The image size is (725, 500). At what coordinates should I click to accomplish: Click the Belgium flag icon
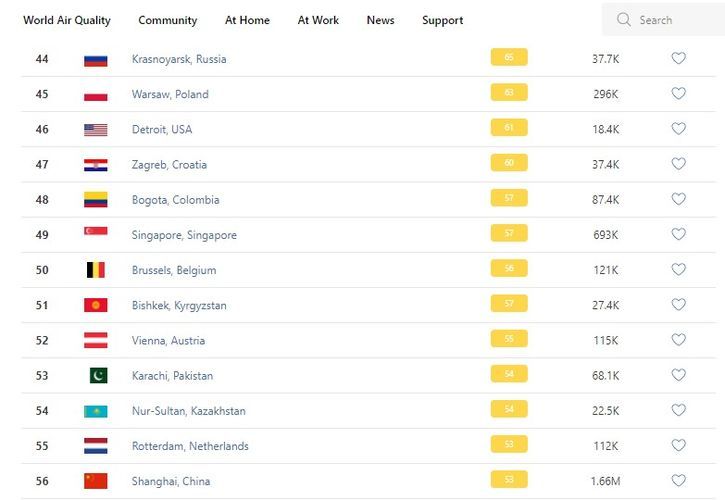click(x=96, y=270)
